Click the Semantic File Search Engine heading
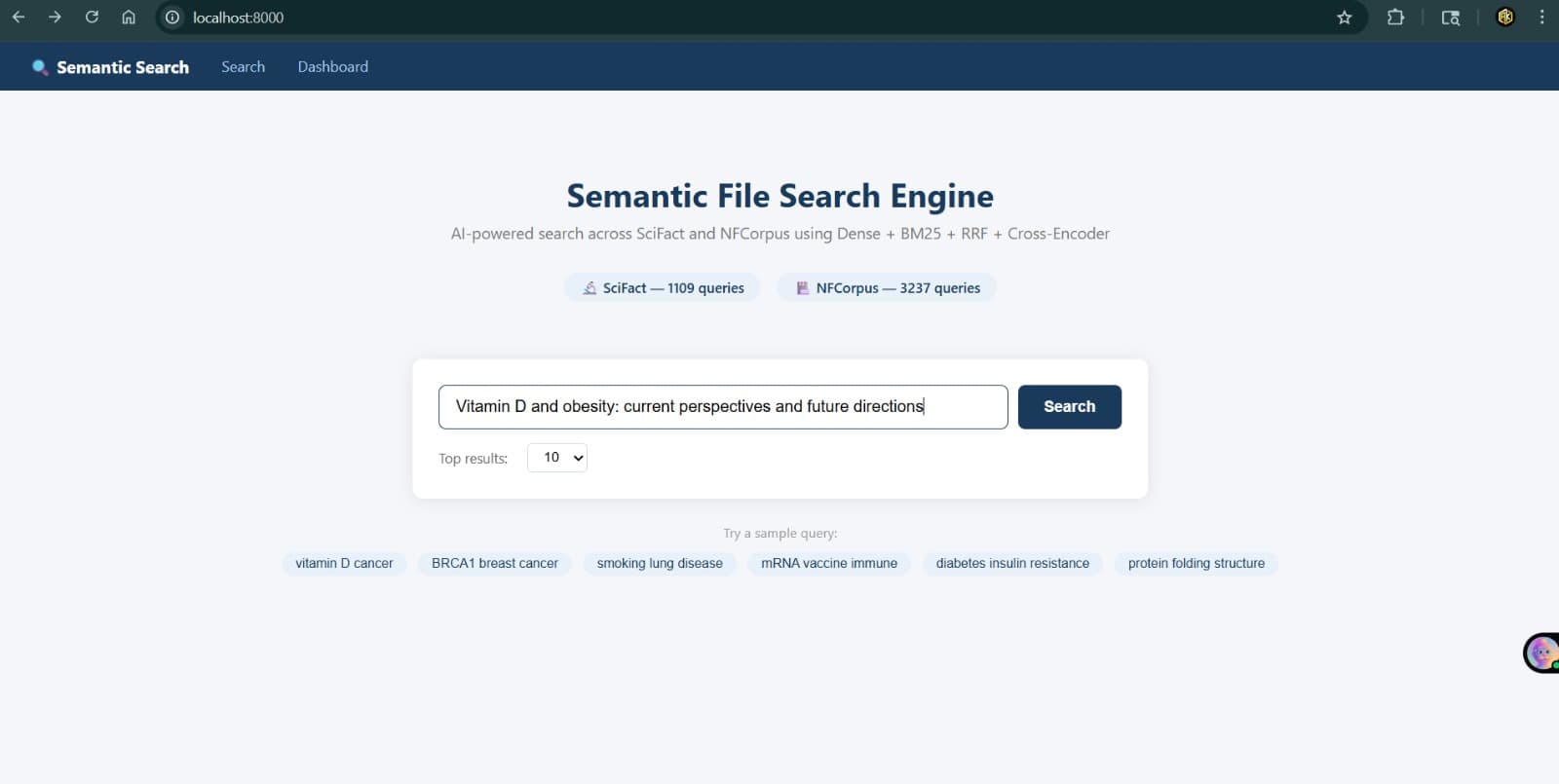This screenshot has width=1559, height=784. coord(780,196)
